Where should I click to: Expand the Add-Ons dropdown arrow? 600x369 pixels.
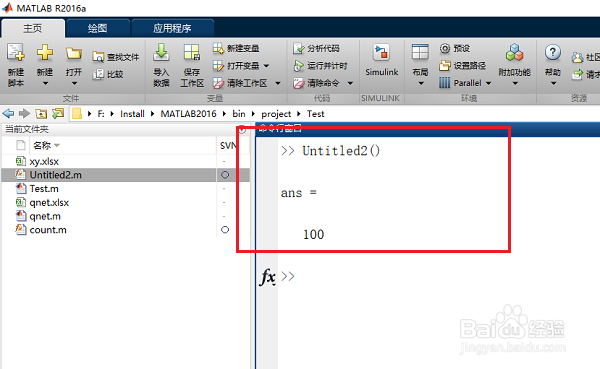(515, 83)
